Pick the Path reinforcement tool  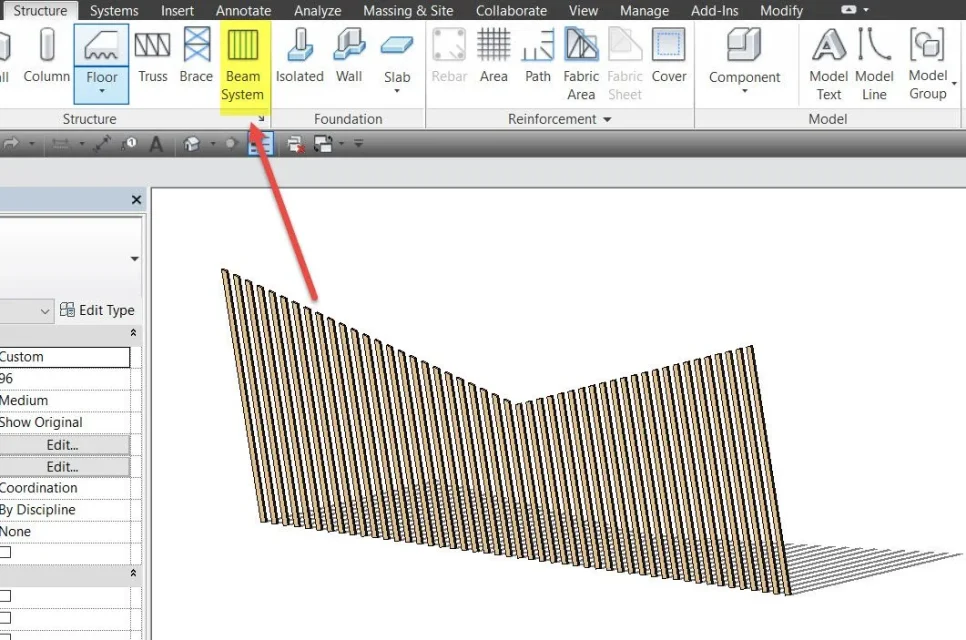[x=538, y=55]
